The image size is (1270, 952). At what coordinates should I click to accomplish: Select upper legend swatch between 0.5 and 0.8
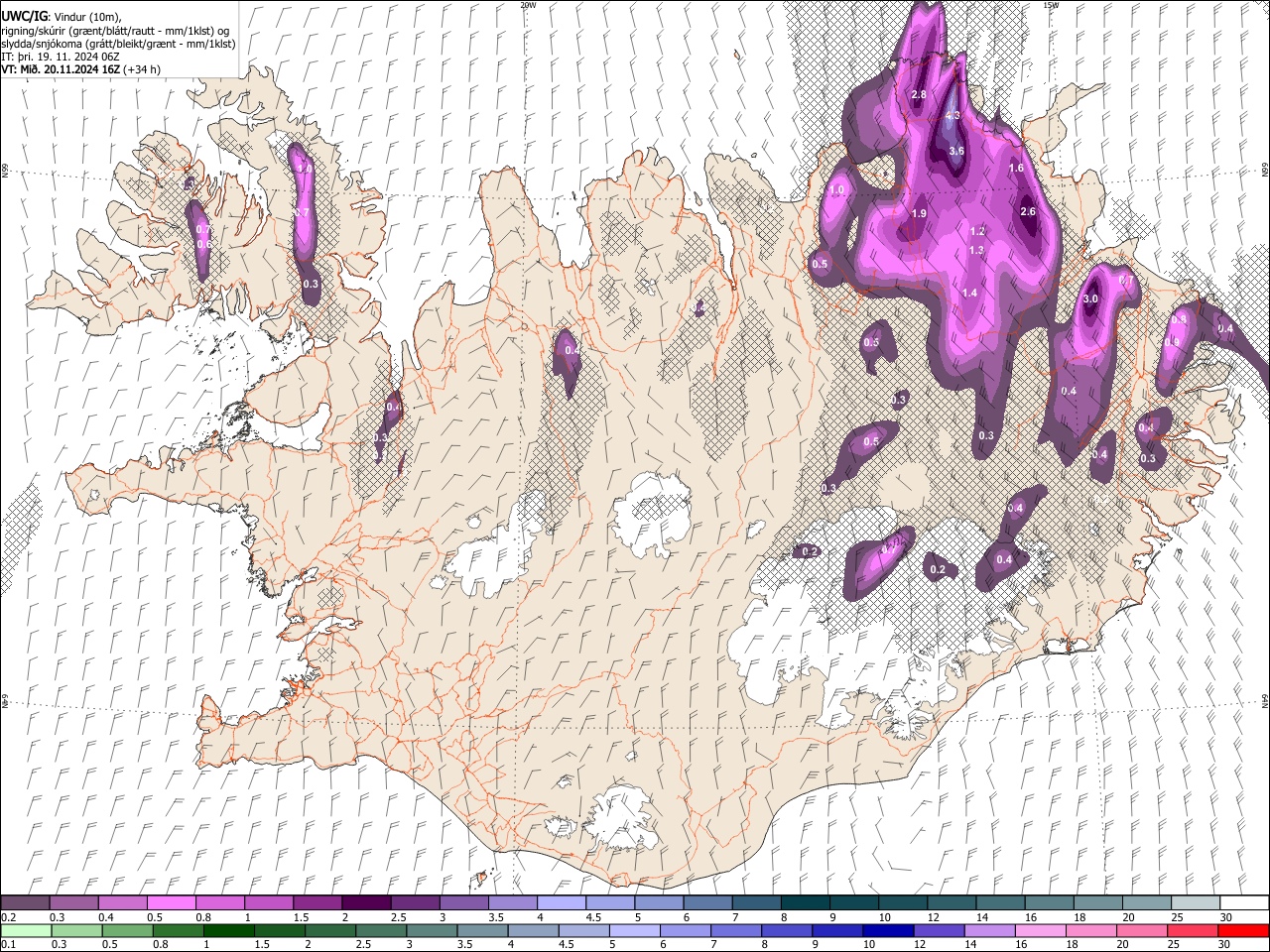point(173,902)
